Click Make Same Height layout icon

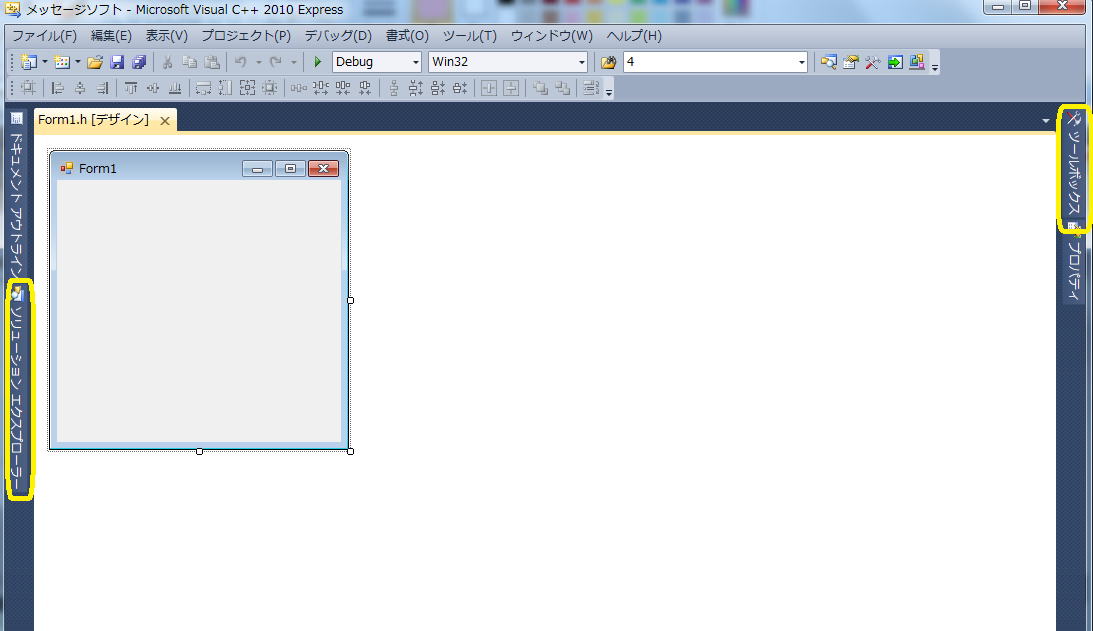(x=225, y=88)
